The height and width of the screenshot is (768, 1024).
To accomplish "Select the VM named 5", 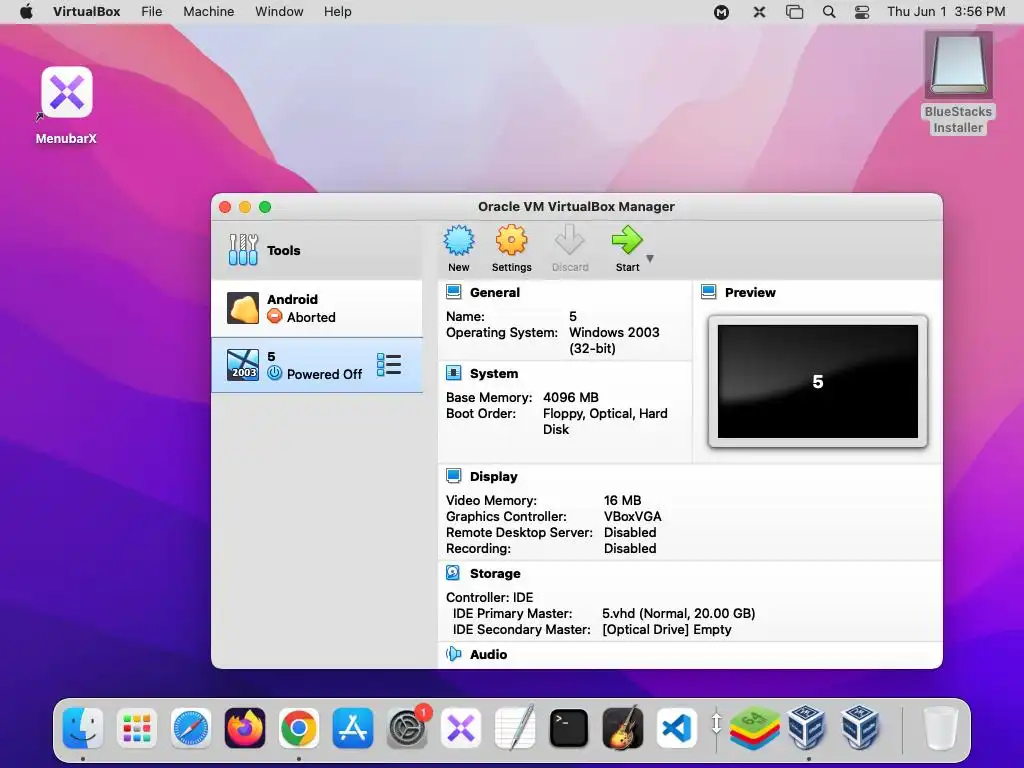I will click(317, 365).
